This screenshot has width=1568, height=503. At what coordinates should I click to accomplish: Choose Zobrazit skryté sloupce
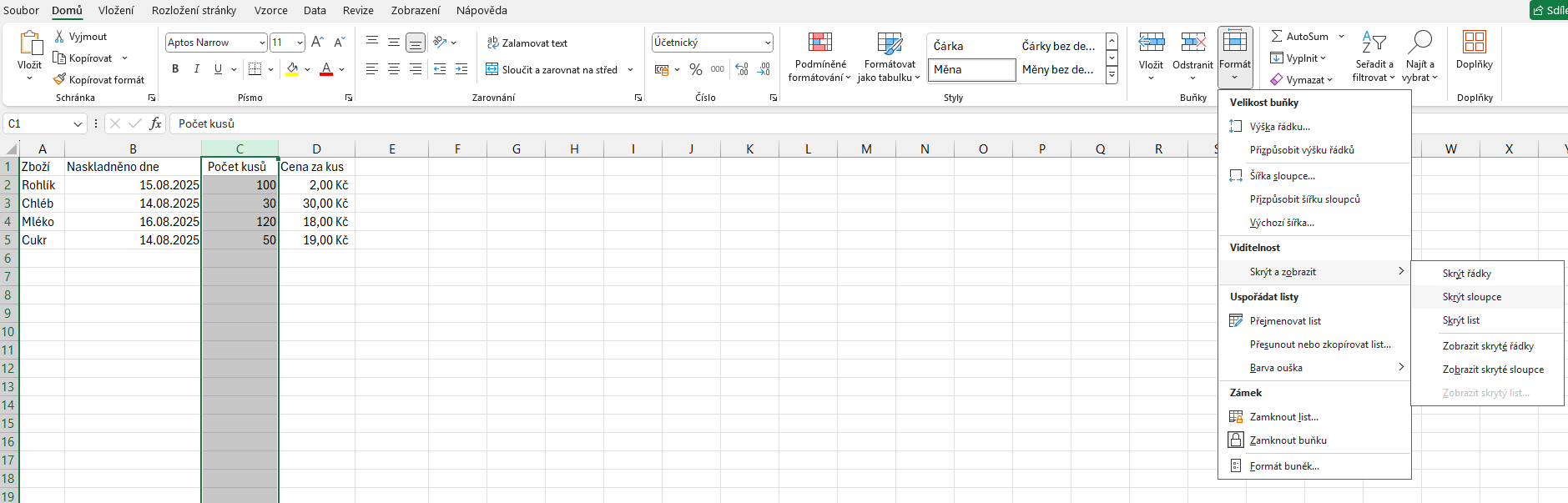(x=1487, y=370)
